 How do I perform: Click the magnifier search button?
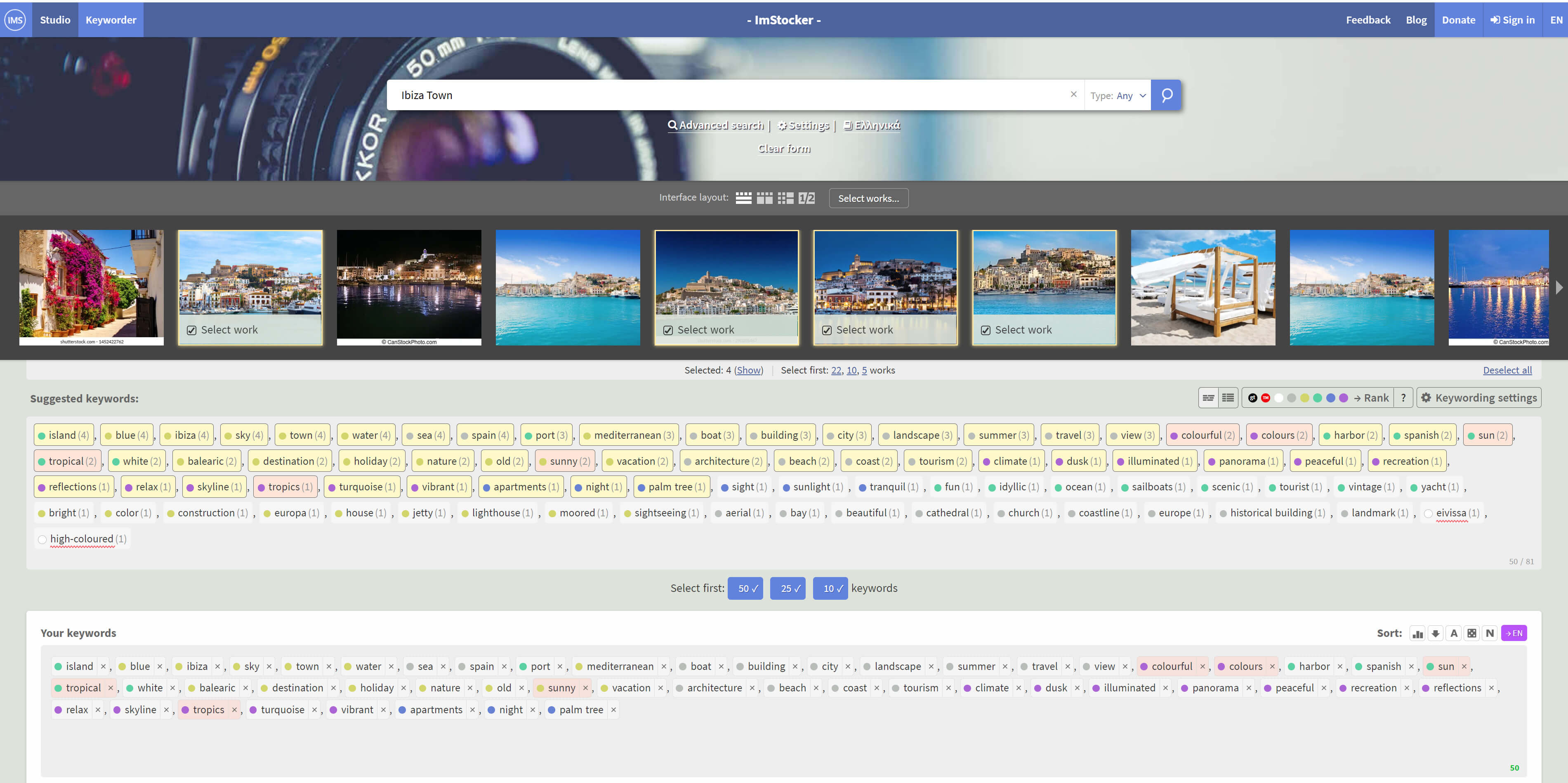click(1166, 95)
